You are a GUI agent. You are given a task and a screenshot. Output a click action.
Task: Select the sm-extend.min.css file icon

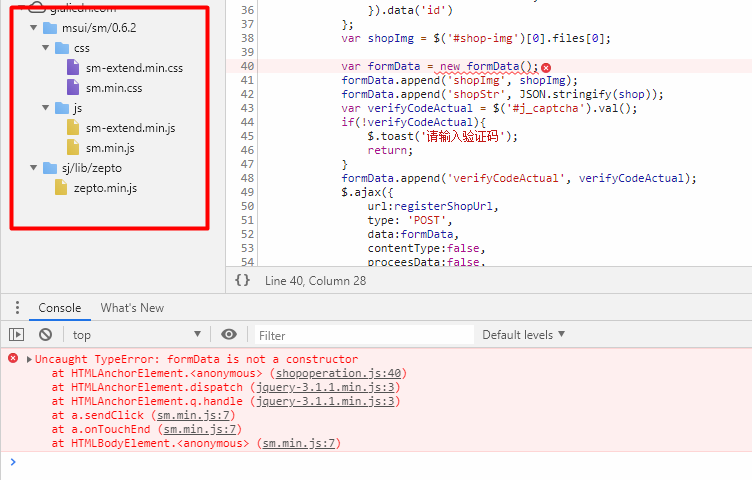click(x=73, y=67)
